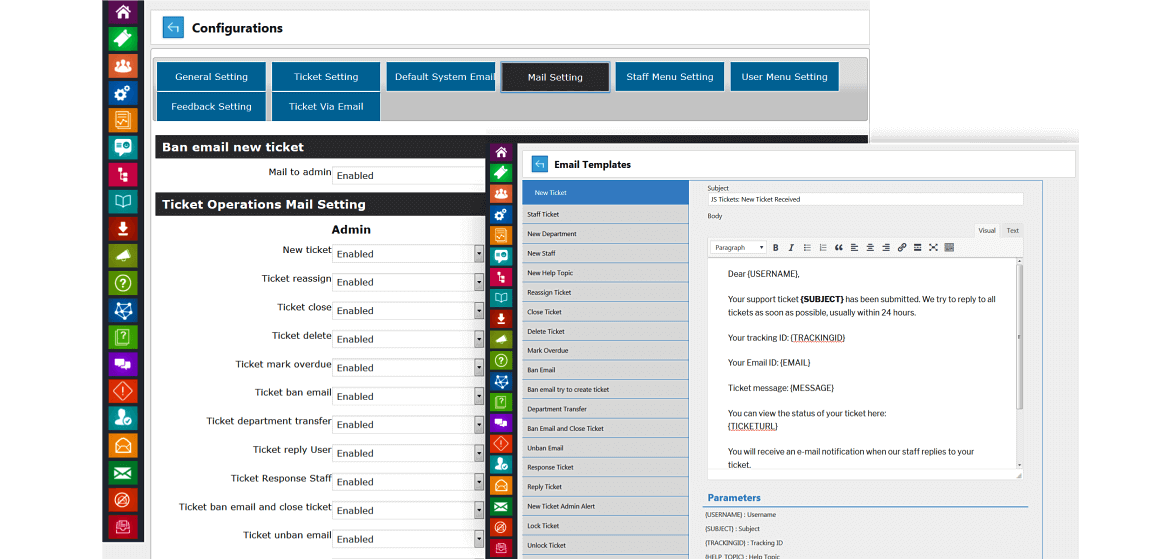Image resolution: width=1170 pixels, height=560 pixels.
Task: Center align text in the editor
Action: pyautogui.click(x=870, y=248)
